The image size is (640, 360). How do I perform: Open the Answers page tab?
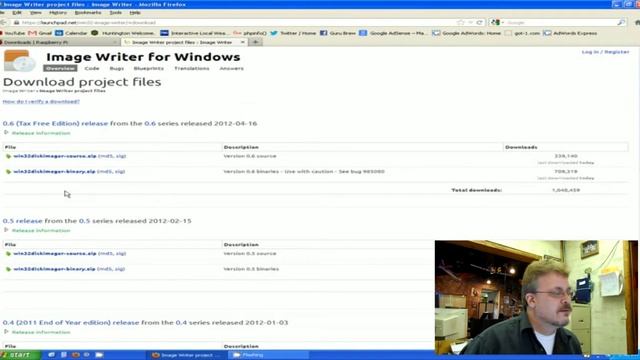[x=231, y=68]
